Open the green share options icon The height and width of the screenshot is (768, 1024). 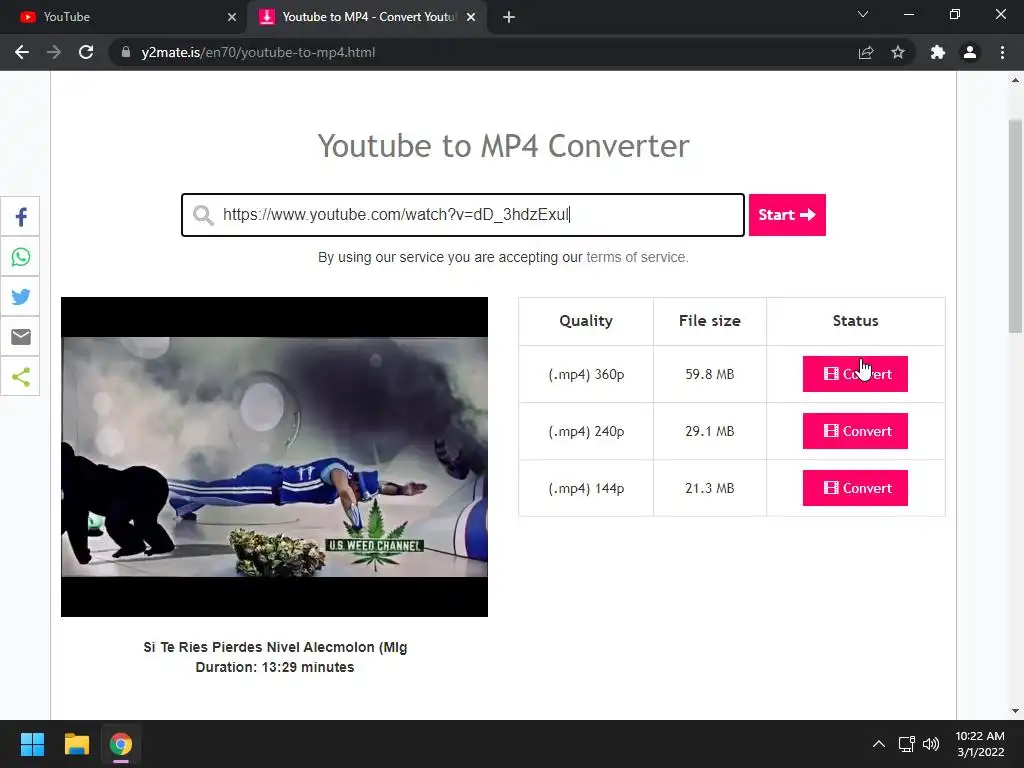[x=20, y=377]
